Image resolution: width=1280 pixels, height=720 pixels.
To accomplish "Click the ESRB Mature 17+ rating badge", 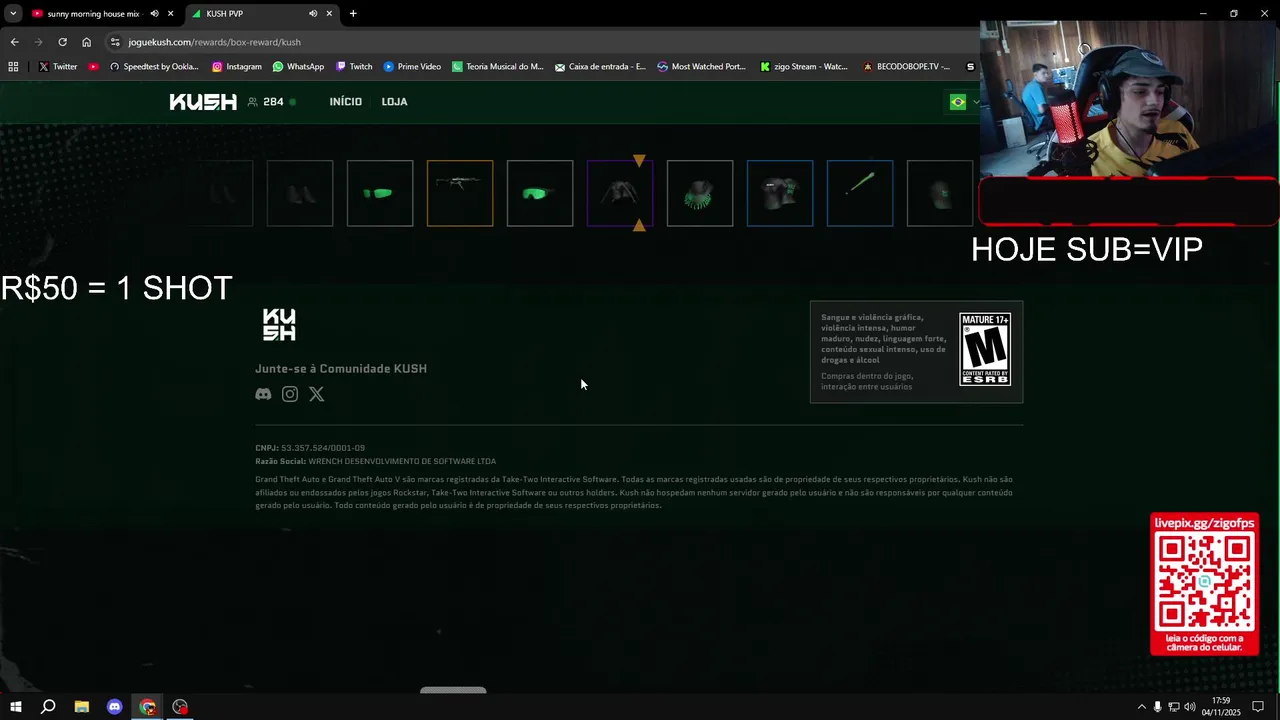I will click(x=985, y=349).
